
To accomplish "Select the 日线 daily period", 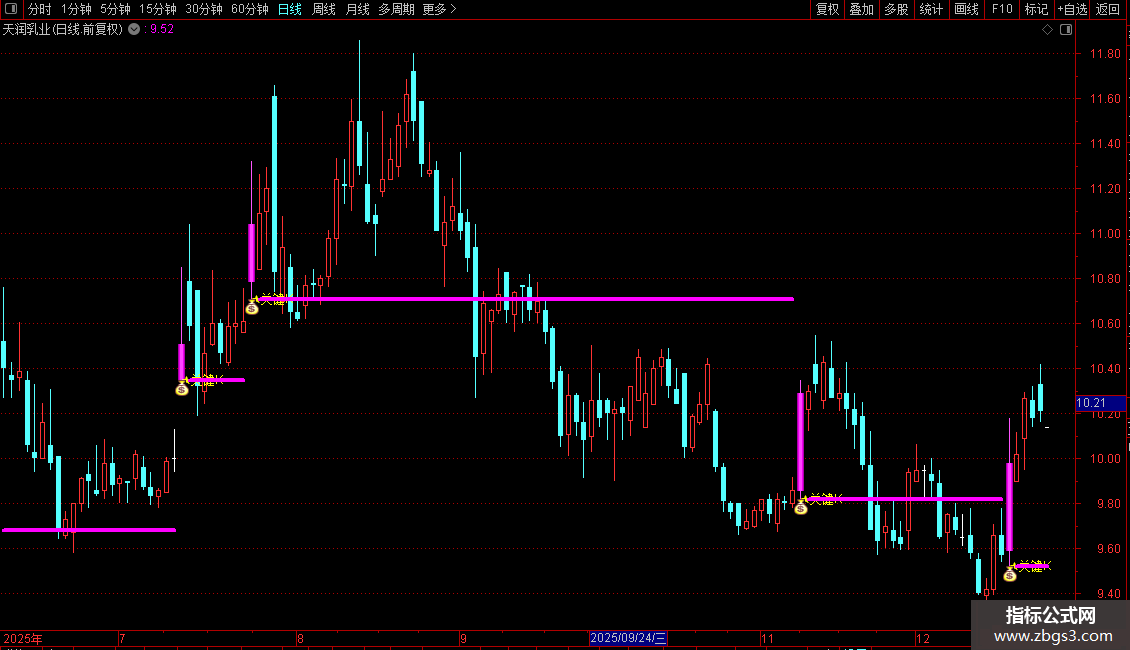I will pos(290,9).
